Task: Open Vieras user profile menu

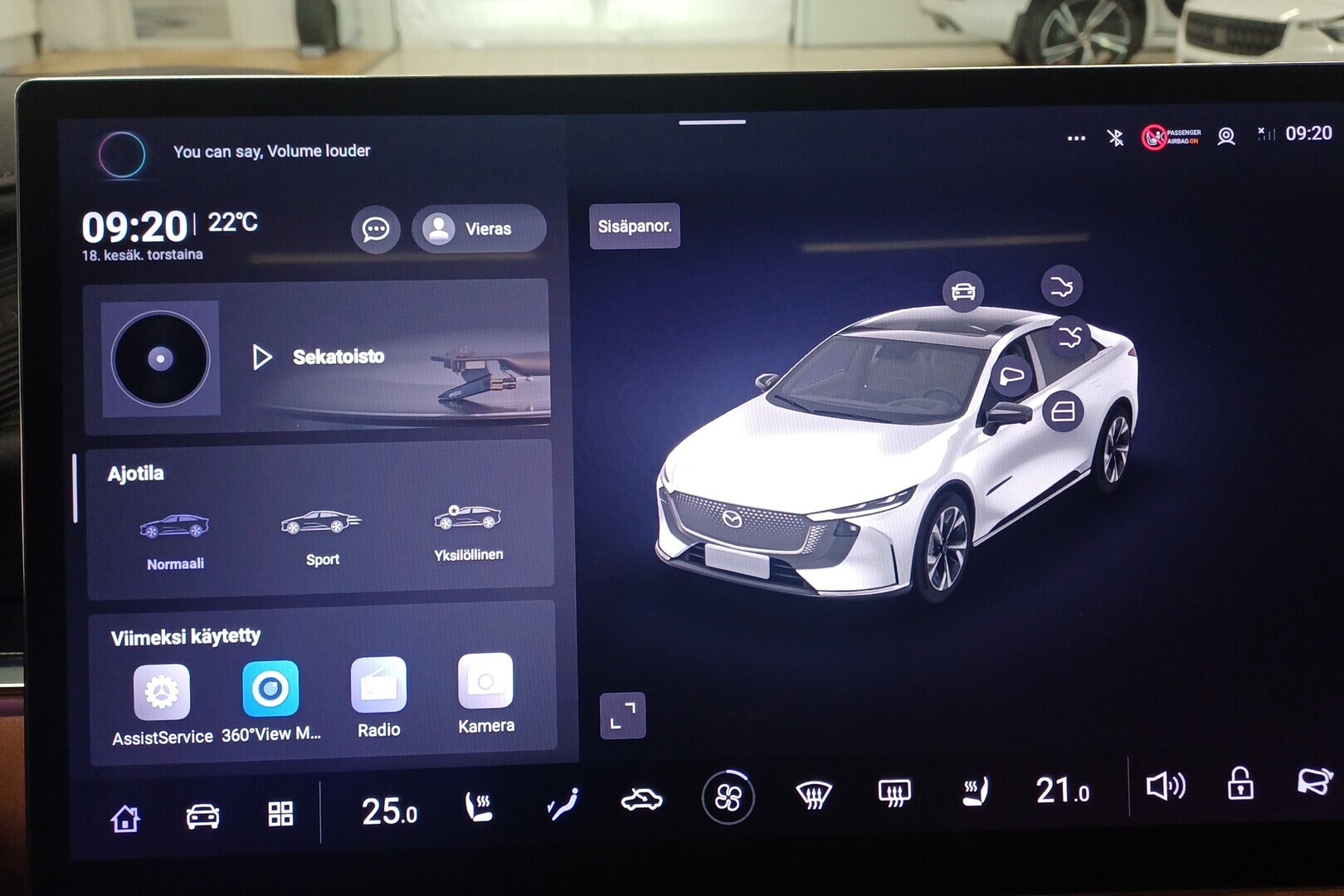Action: click(480, 228)
